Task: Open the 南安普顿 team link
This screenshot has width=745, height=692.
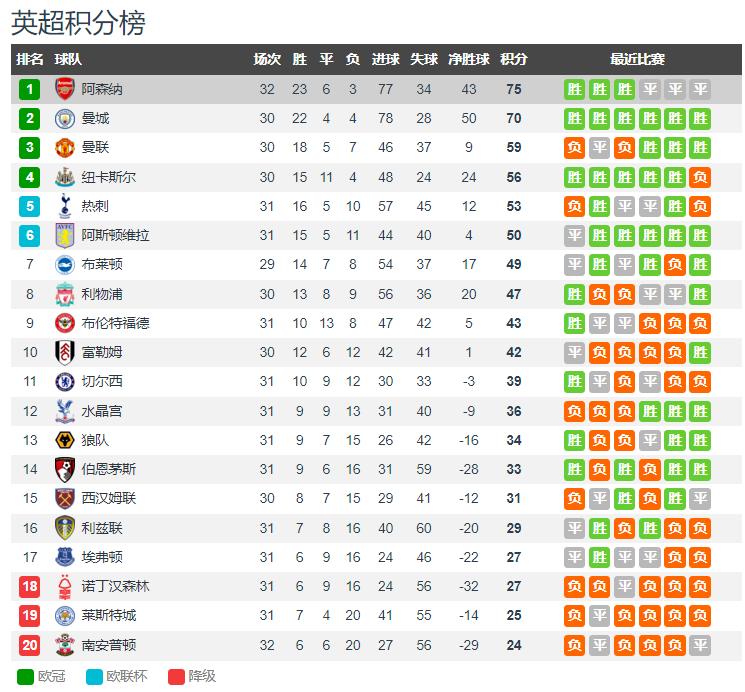Action: pos(109,645)
